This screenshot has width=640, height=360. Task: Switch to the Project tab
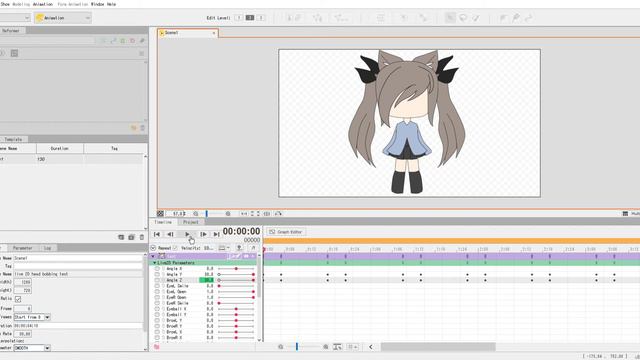point(191,222)
